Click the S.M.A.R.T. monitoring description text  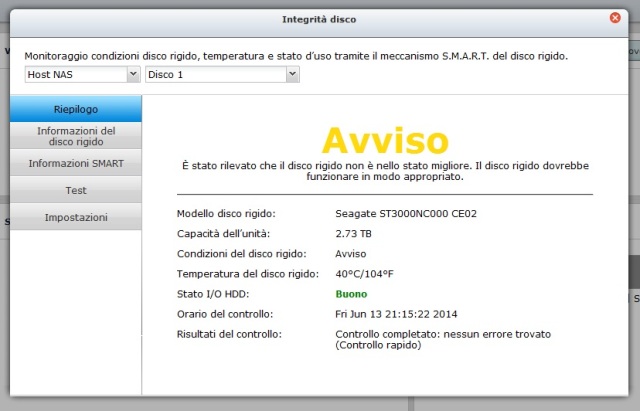tap(296, 56)
